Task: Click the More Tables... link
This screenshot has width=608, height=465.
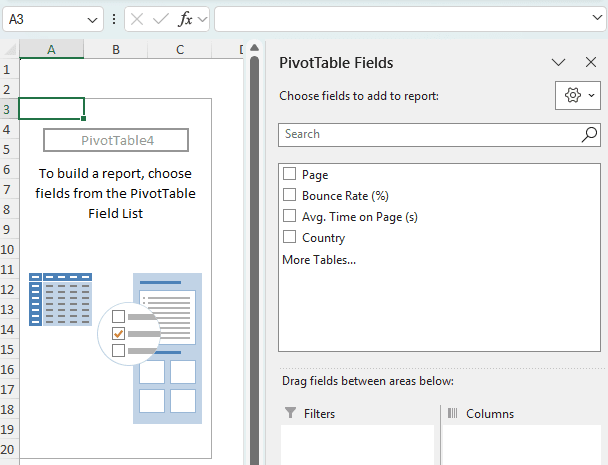Action: coord(319,260)
